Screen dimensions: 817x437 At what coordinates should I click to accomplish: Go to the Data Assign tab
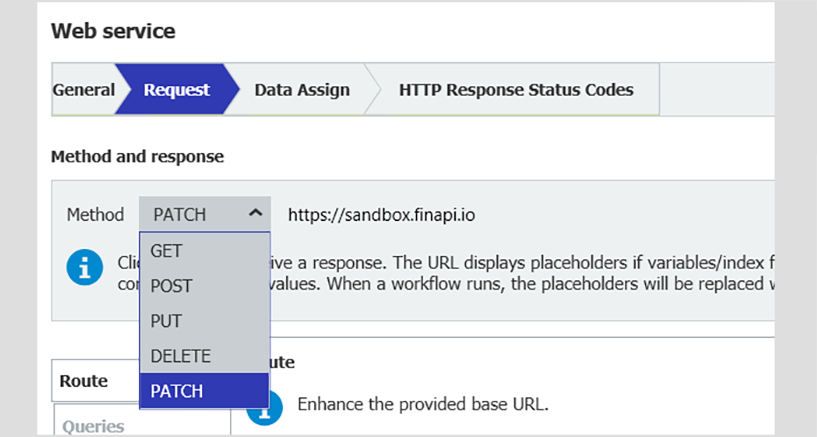[x=302, y=90]
